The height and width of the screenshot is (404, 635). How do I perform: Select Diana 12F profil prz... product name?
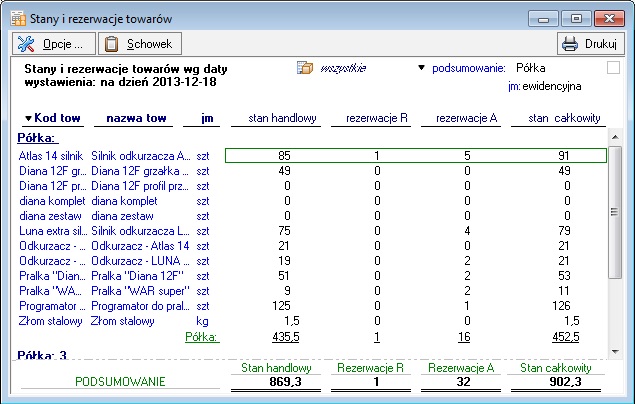(x=140, y=186)
